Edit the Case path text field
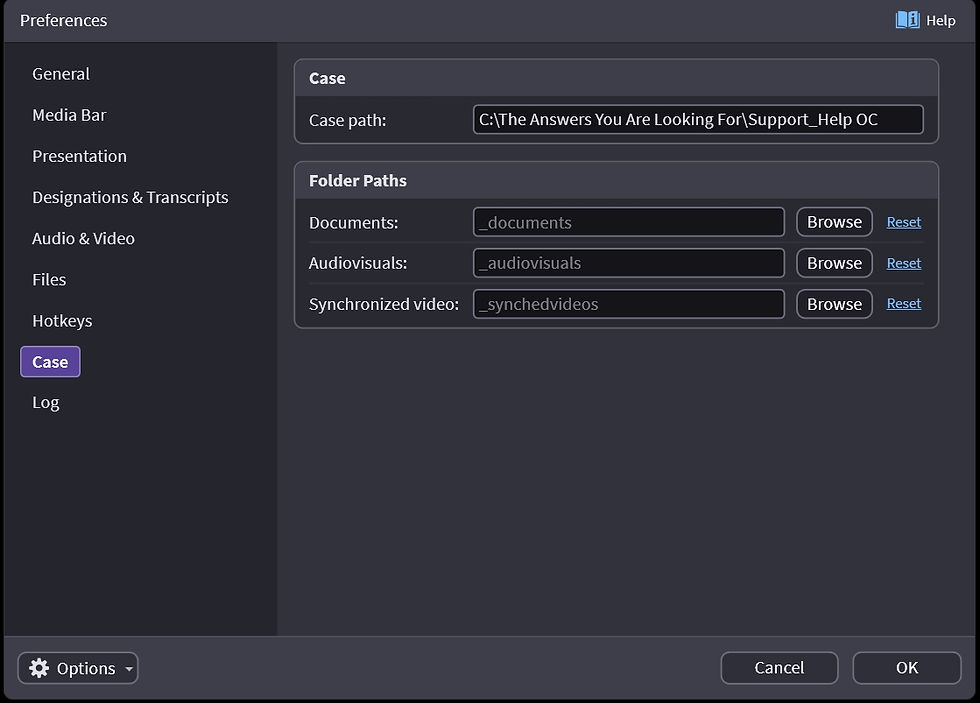 tap(697, 119)
